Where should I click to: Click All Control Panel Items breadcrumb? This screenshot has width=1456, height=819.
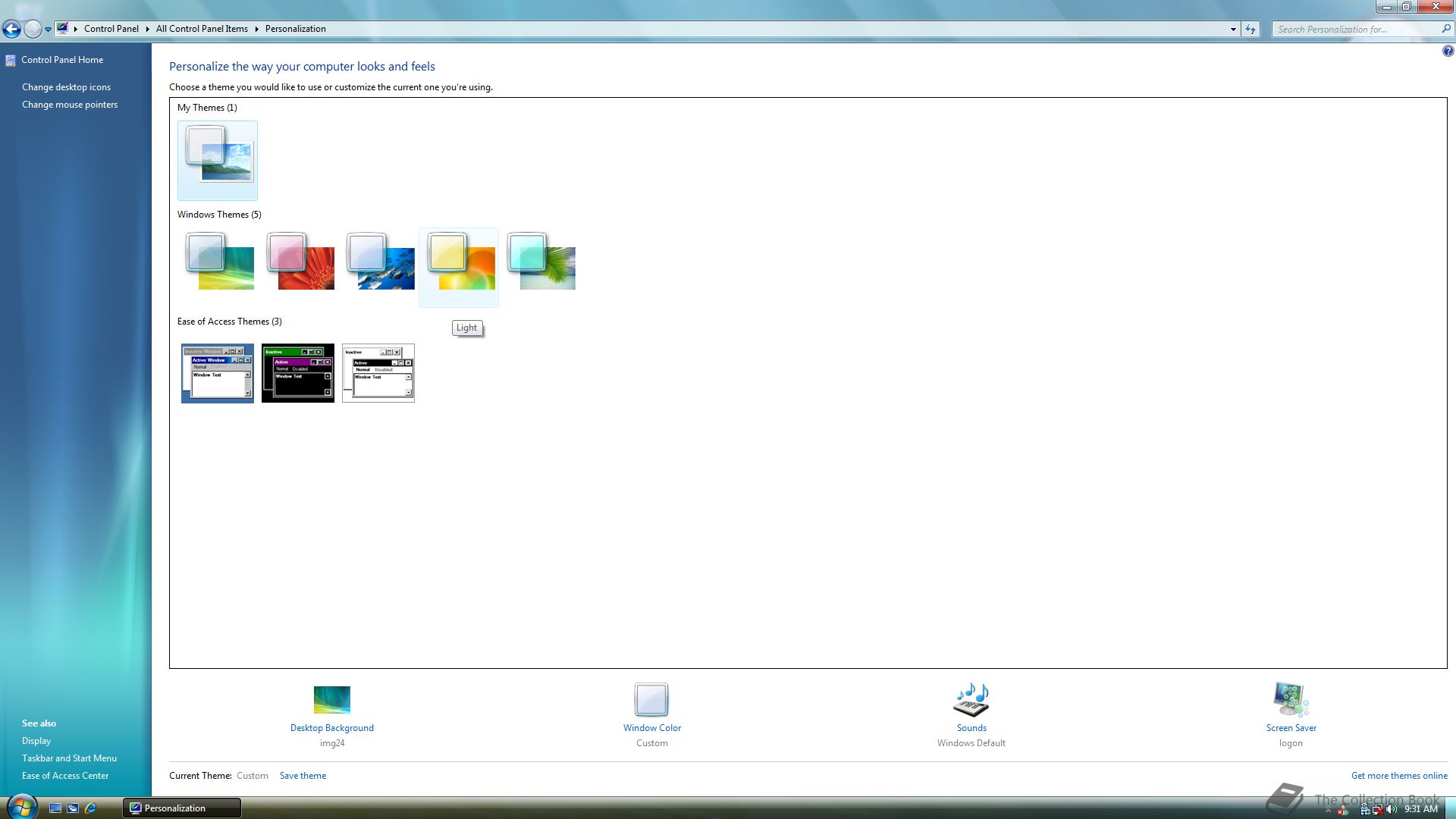click(202, 29)
